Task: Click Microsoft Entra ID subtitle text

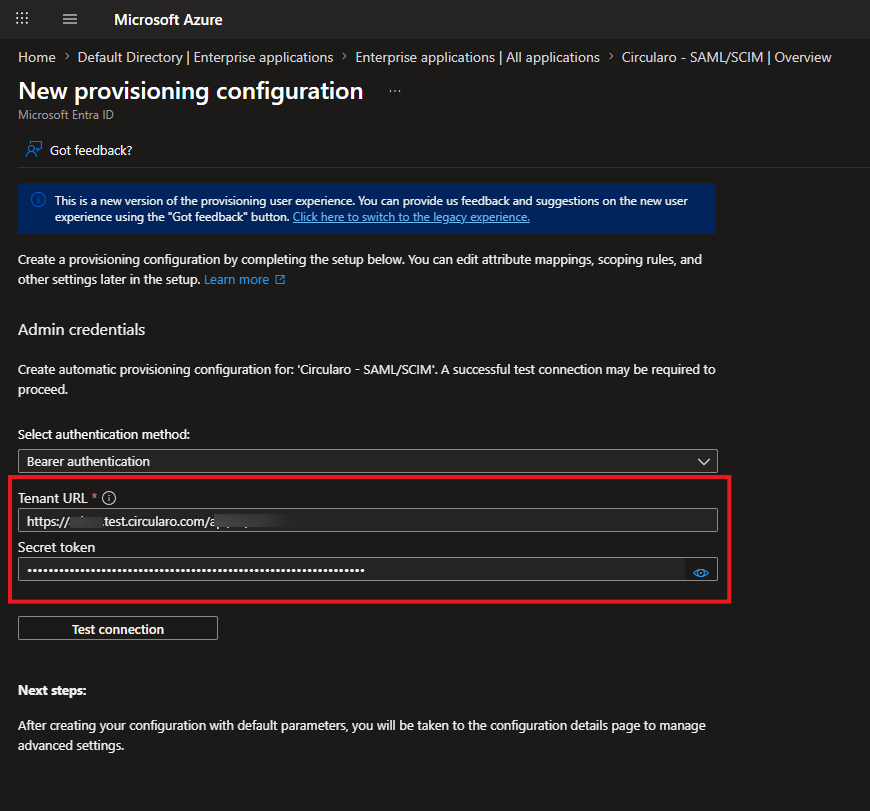Action: 65,115
